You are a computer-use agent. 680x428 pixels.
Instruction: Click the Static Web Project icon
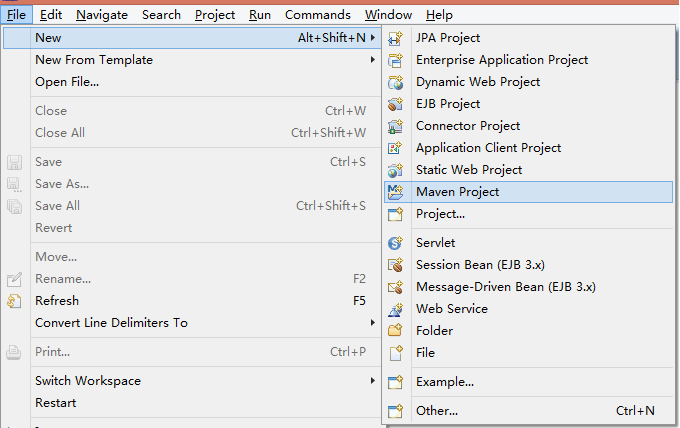pos(395,170)
